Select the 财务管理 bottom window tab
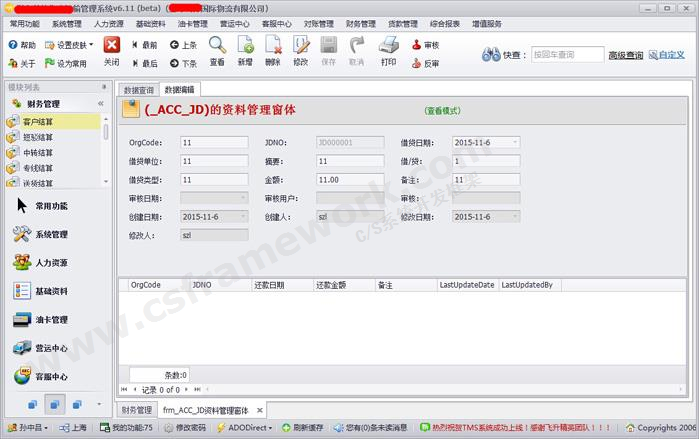Viewport: 699px width, 439px height. point(137,410)
